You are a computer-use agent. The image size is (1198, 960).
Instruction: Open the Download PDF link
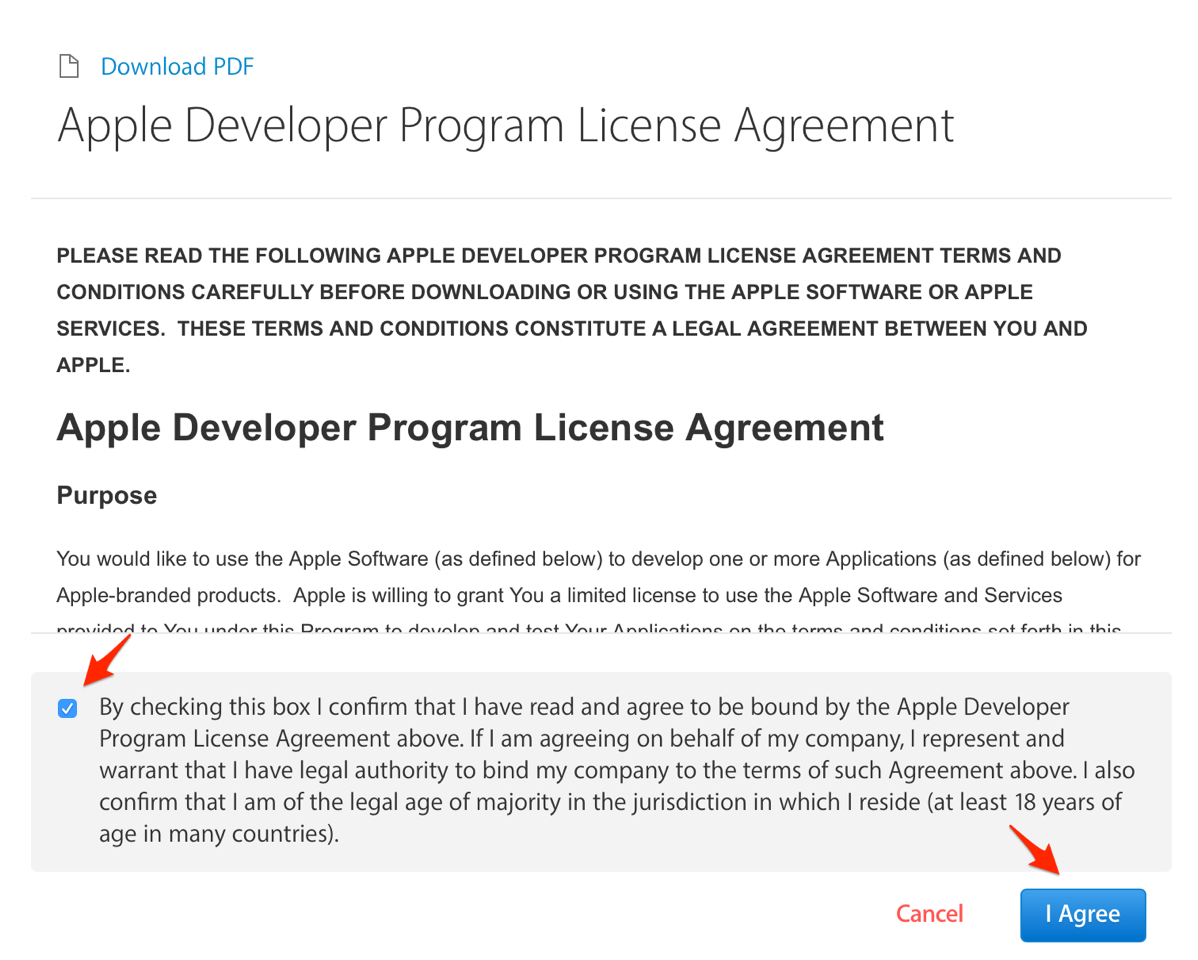tap(177, 66)
